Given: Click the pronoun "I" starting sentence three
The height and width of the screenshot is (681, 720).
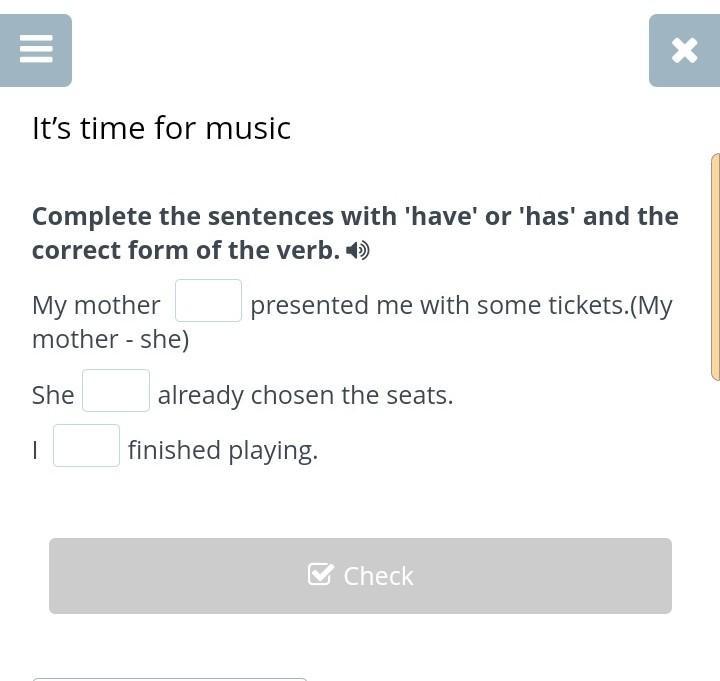Looking at the screenshot, I should 35,450.
